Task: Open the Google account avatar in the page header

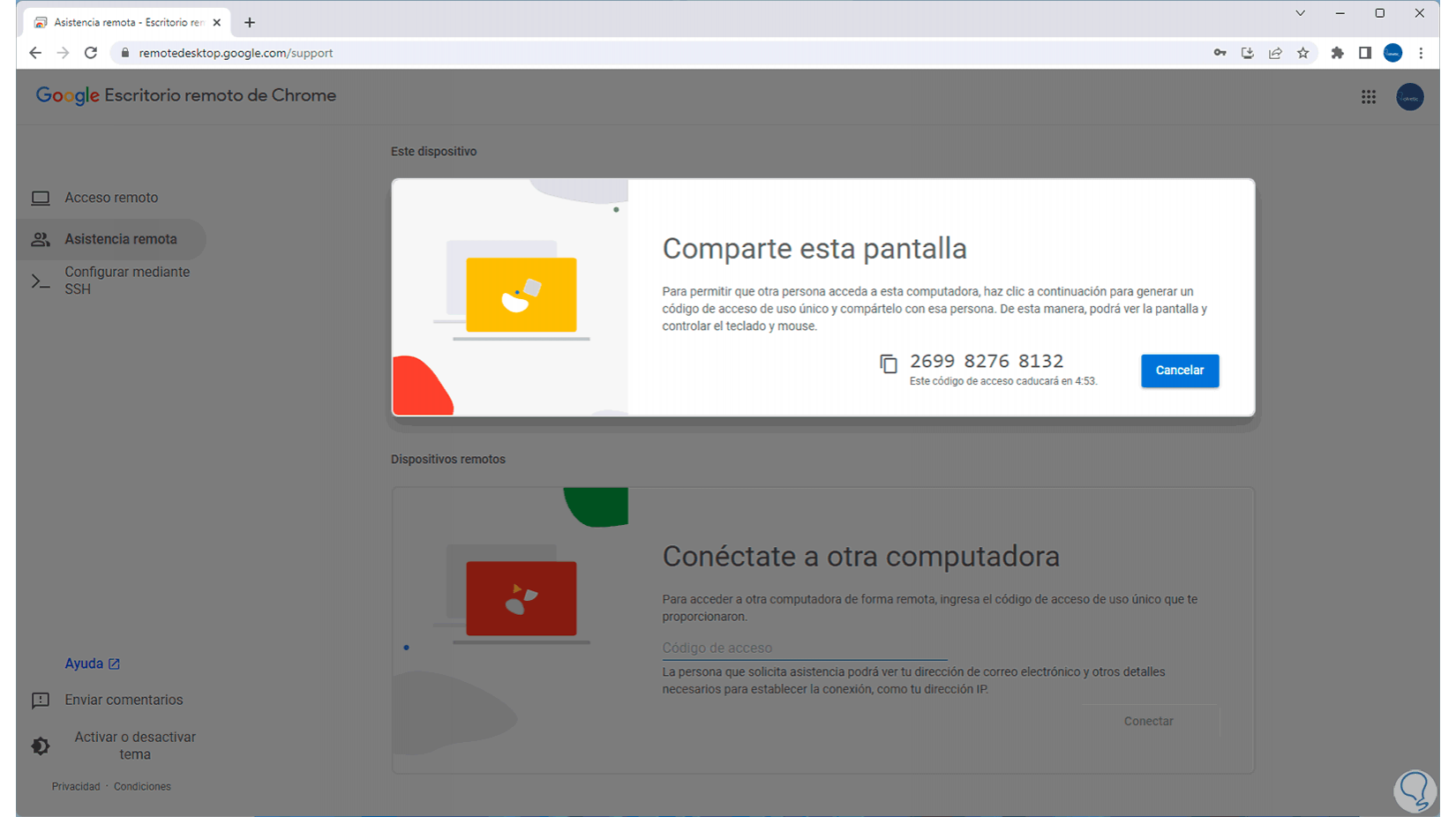Action: coord(1410,97)
